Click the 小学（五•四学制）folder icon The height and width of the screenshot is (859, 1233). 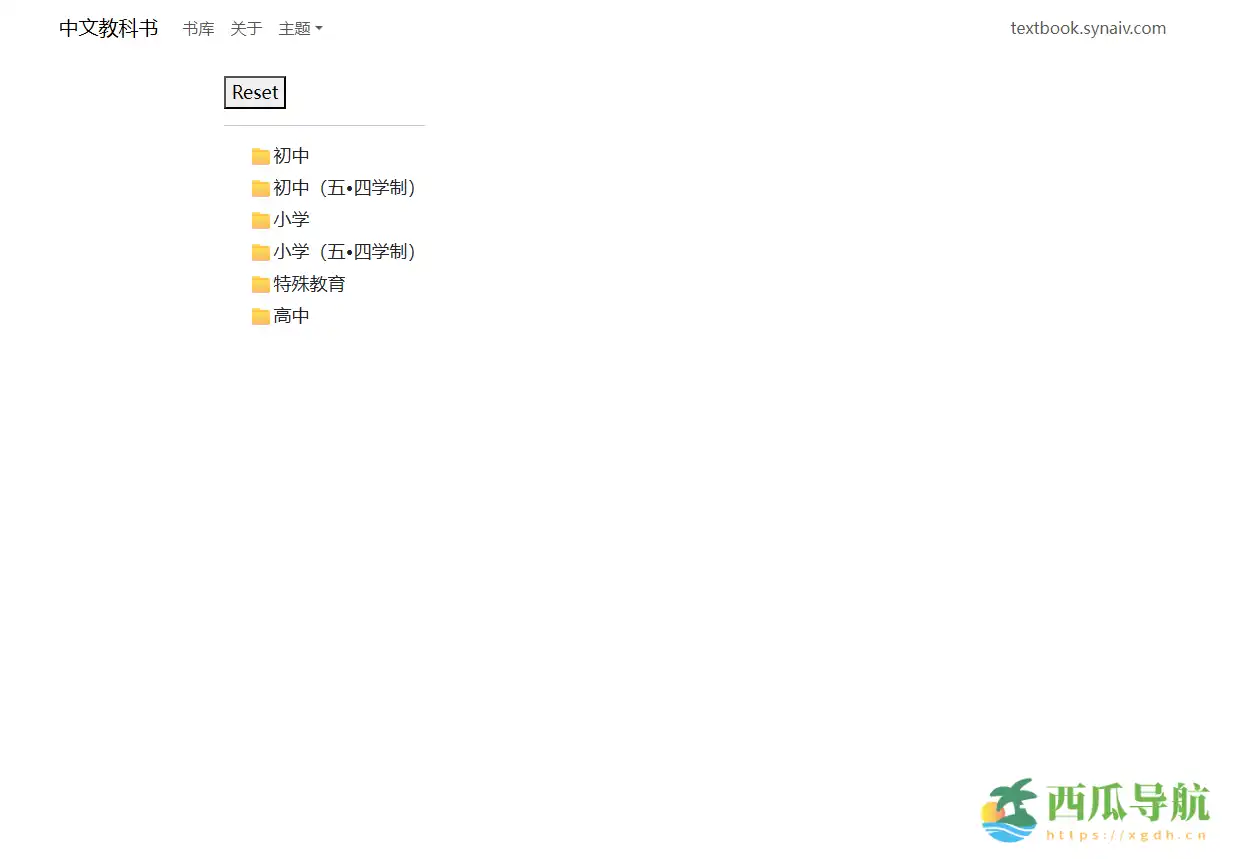261,251
